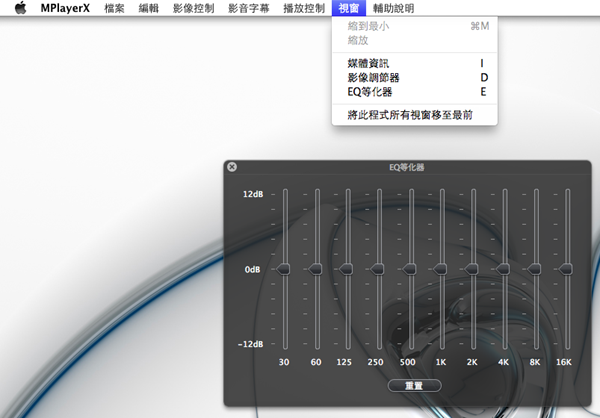Screen dimensions: 600x418
Task: Click the 125 frequency label
Action: (344, 362)
